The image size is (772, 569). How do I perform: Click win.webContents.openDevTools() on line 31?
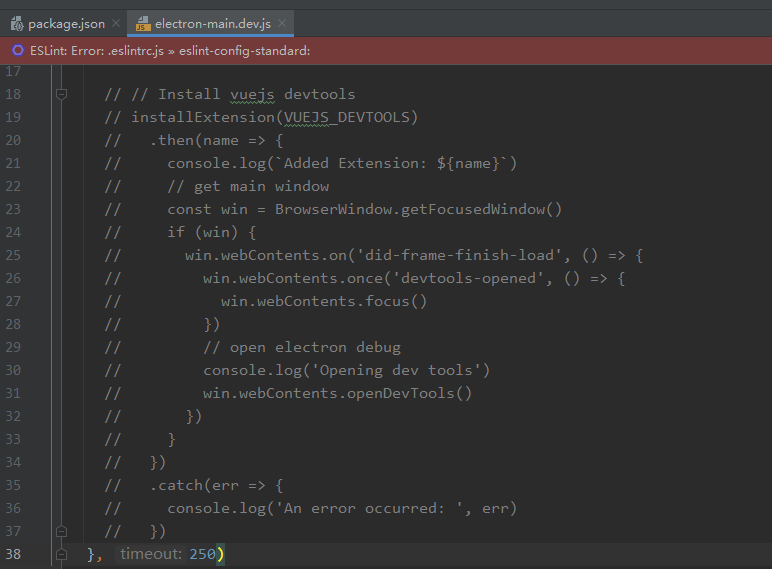(x=337, y=393)
